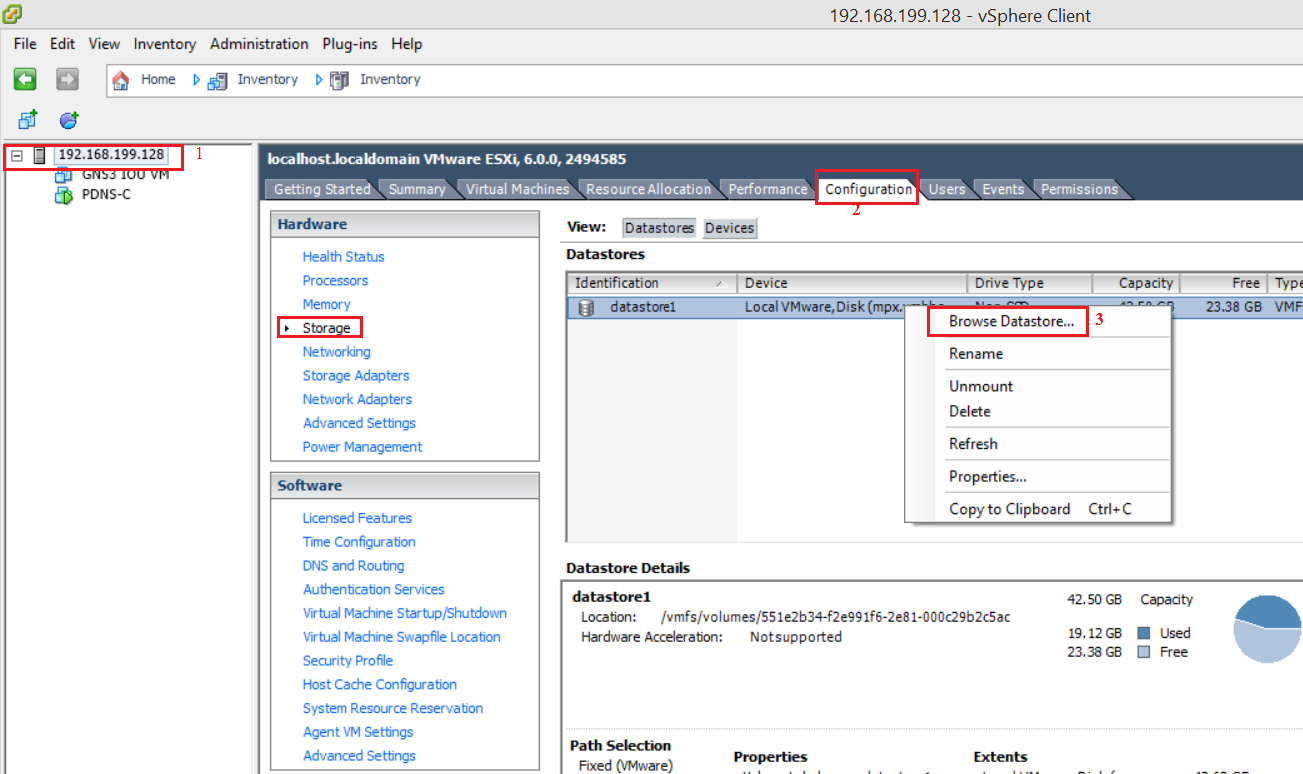
Task: Open the Home navigation icon
Action: (120, 79)
